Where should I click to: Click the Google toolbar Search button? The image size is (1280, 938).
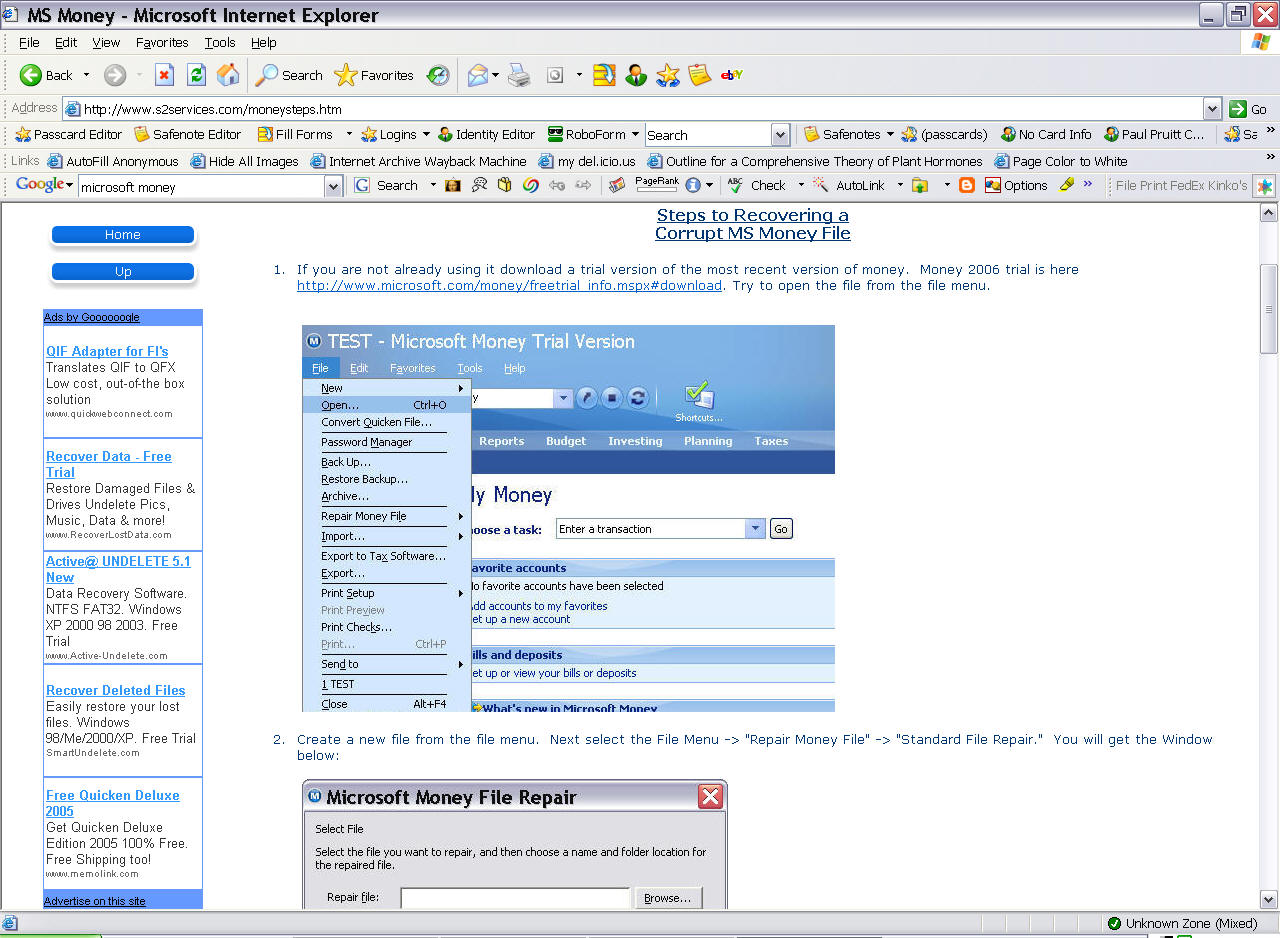point(386,185)
